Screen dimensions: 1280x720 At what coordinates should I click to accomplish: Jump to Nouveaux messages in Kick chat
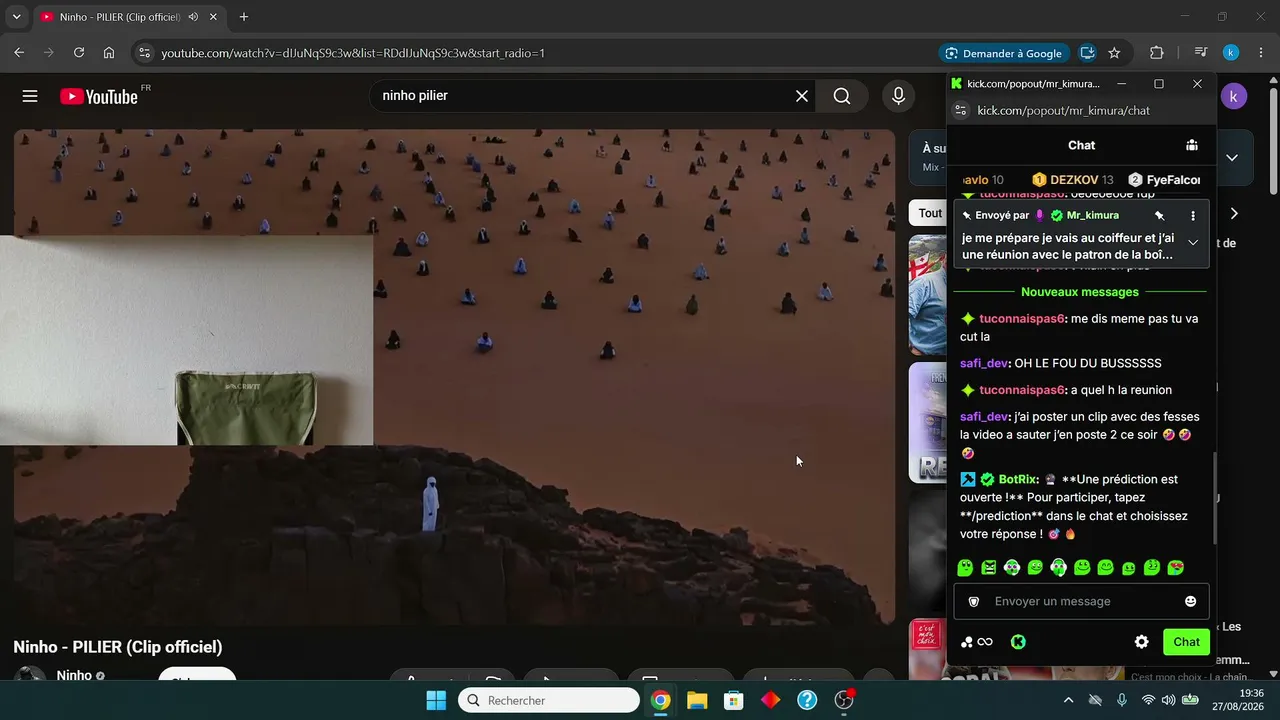[x=1080, y=292]
